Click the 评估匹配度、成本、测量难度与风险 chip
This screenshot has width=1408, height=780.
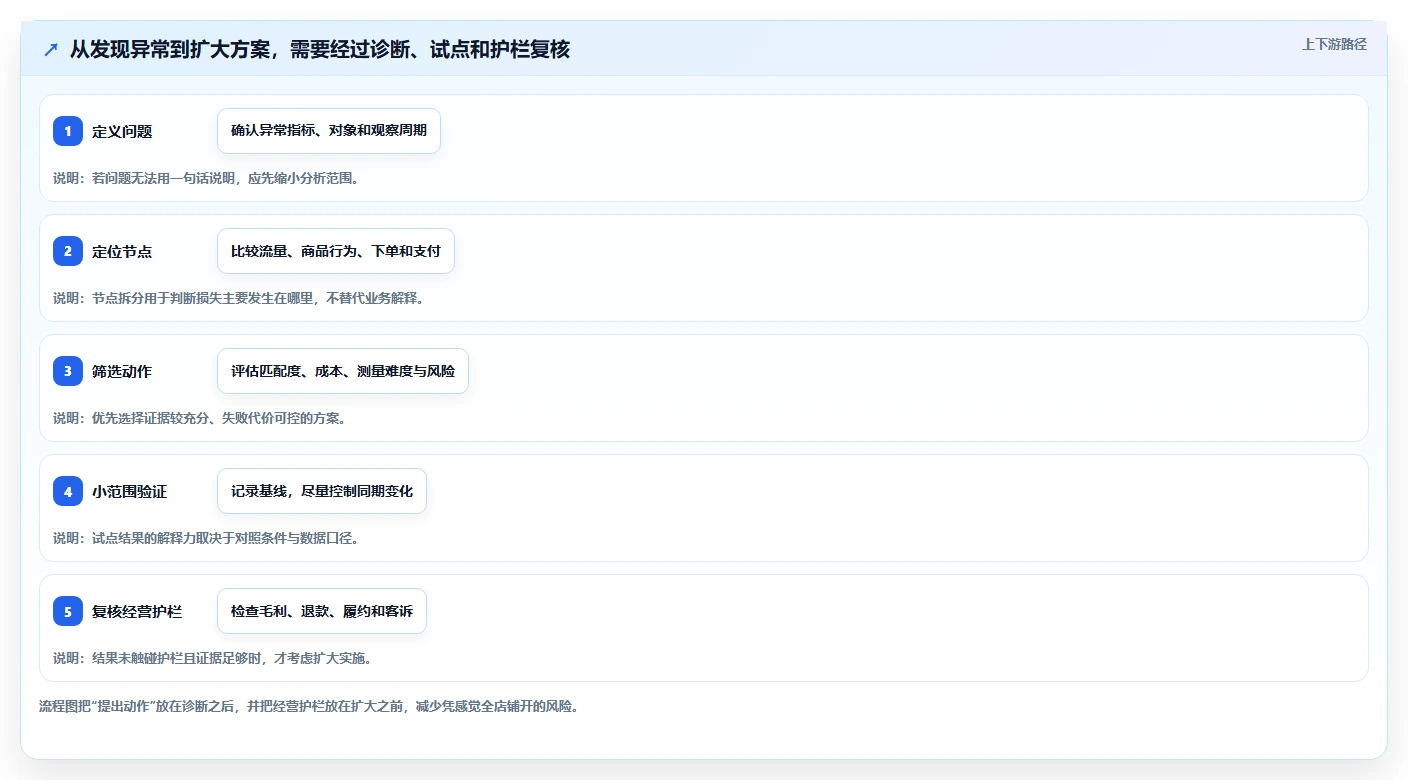point(343,371)
